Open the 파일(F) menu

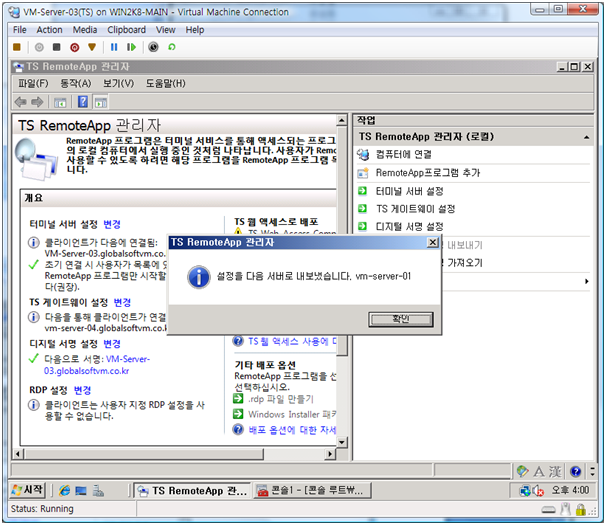click(x=33, y=84)
